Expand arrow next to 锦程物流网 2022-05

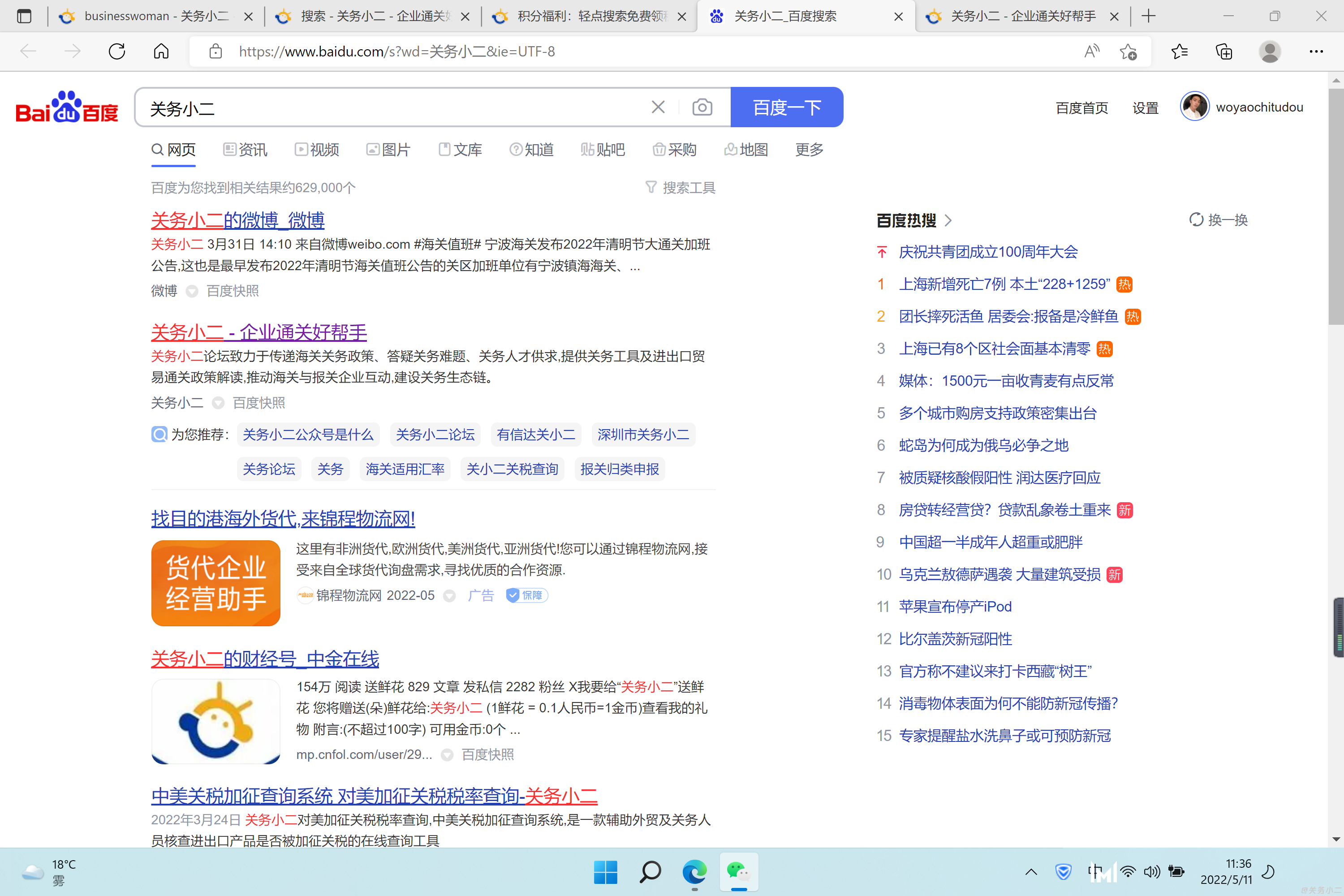coord(450,596)
